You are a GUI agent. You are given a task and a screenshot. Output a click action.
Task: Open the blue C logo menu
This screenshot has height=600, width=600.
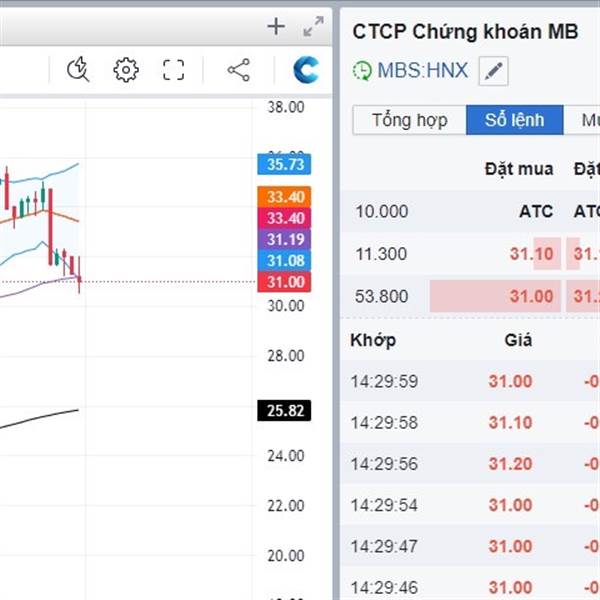click(x=306, y=70)
